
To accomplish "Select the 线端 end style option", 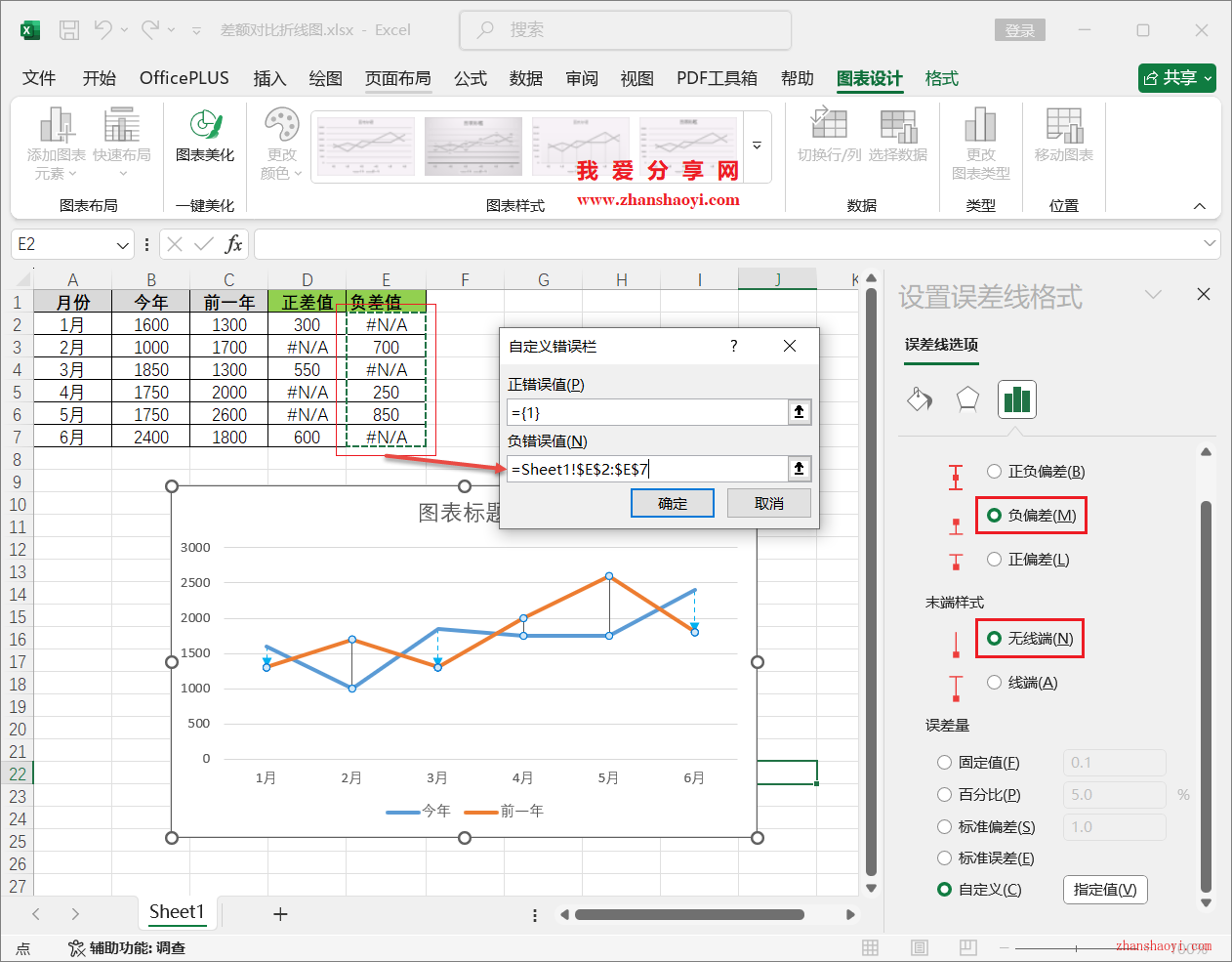I will coord(994,682).
